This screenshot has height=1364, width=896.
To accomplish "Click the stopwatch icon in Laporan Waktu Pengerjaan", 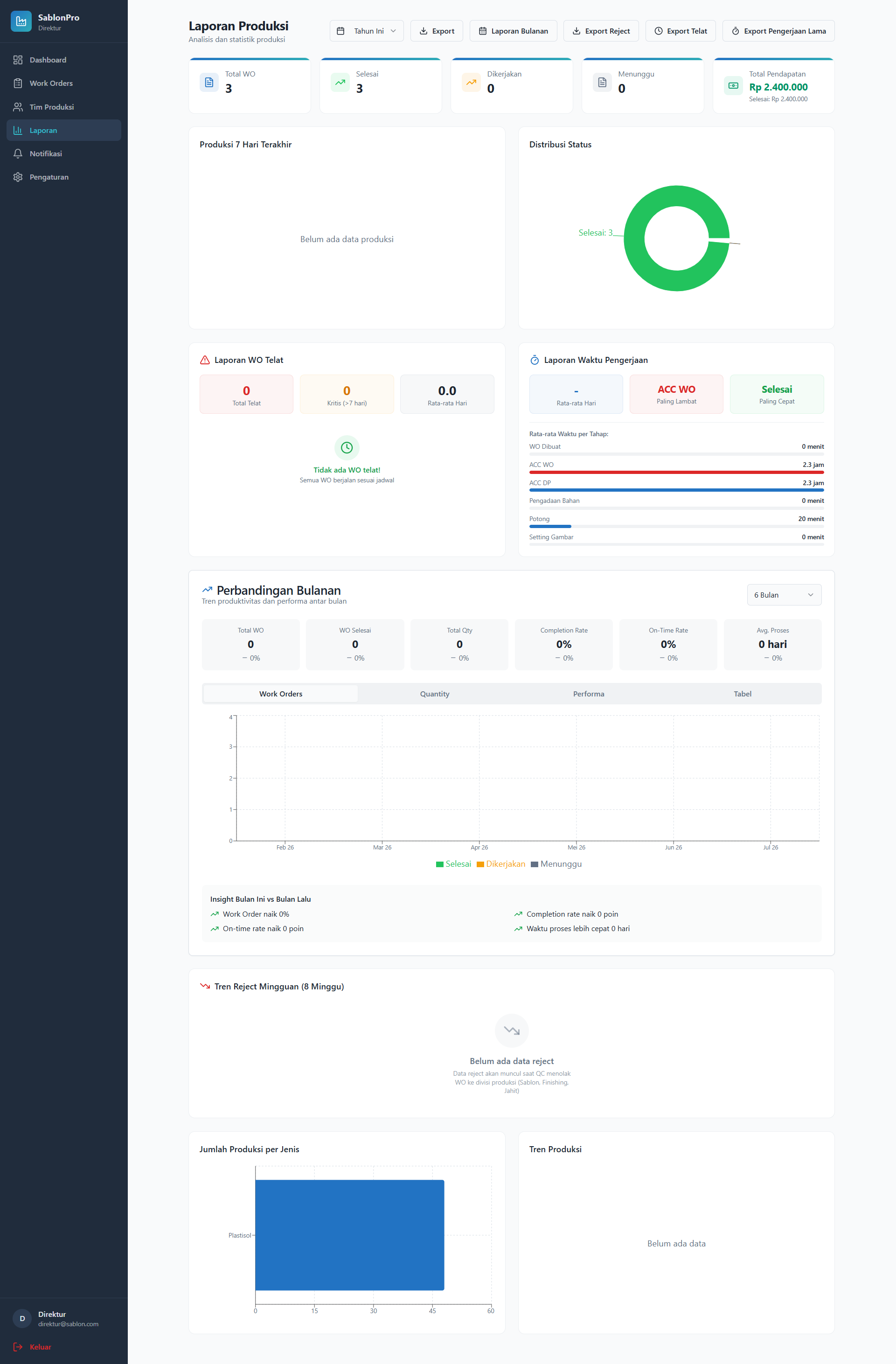I will 535,360.
